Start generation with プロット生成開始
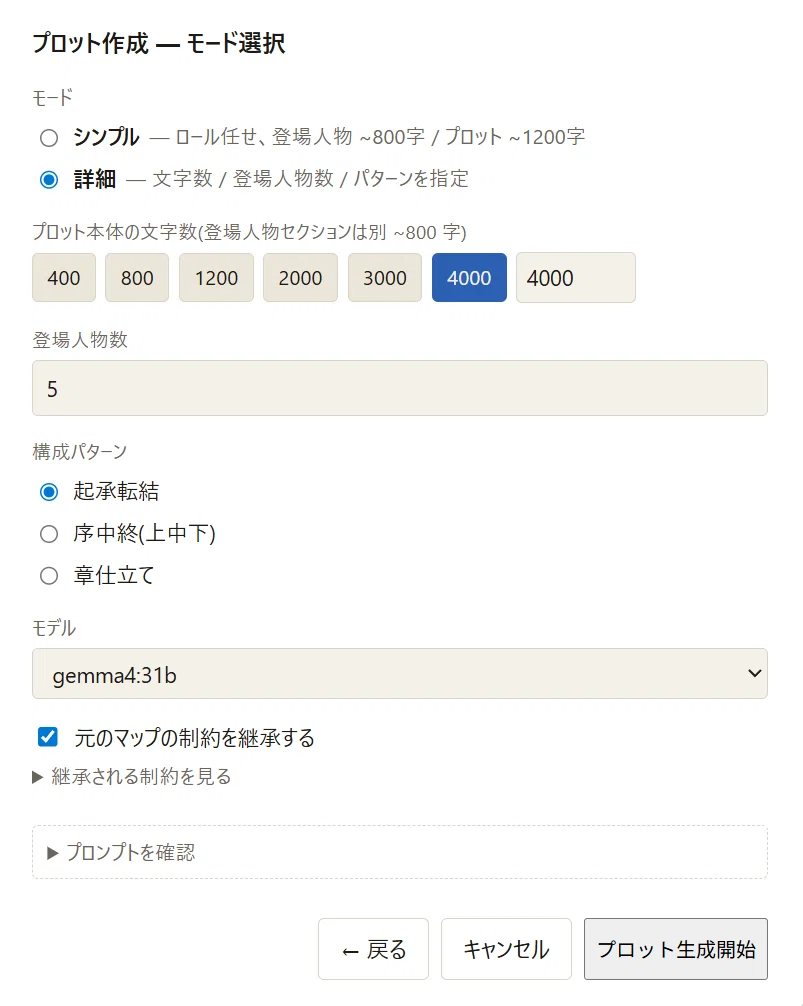This screenshot has width=803, height=1006. click(x=675, y=949)
